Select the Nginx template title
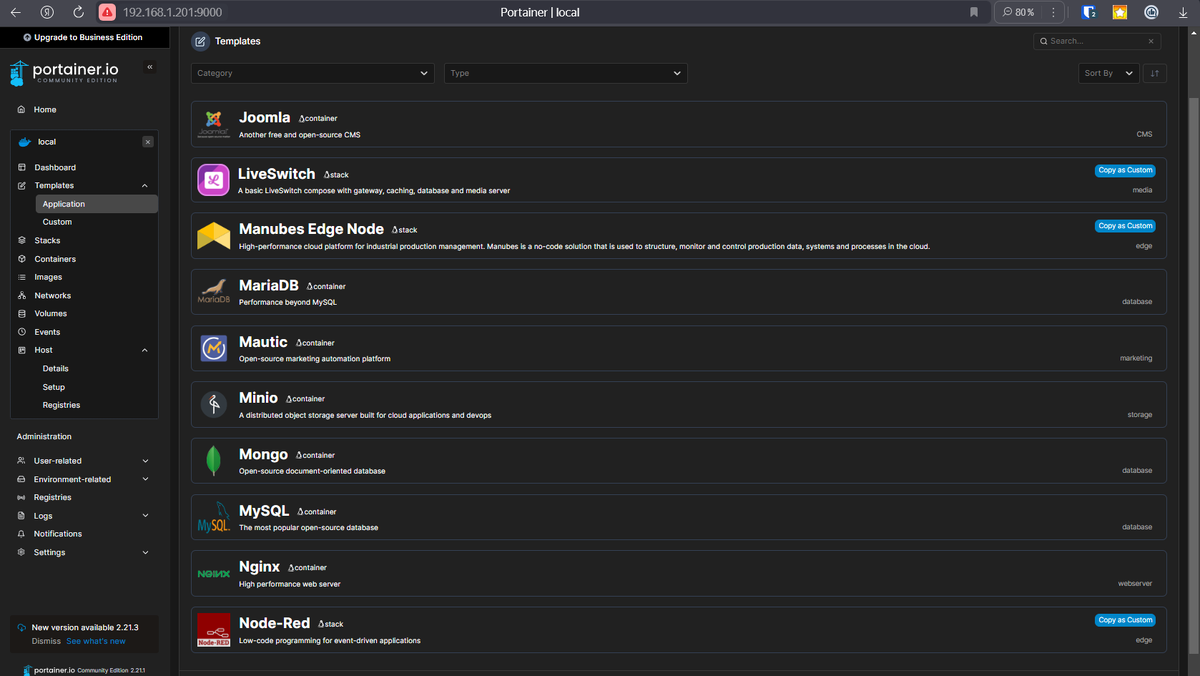The width and height of the screenshot is (1200, 676). 259,566
